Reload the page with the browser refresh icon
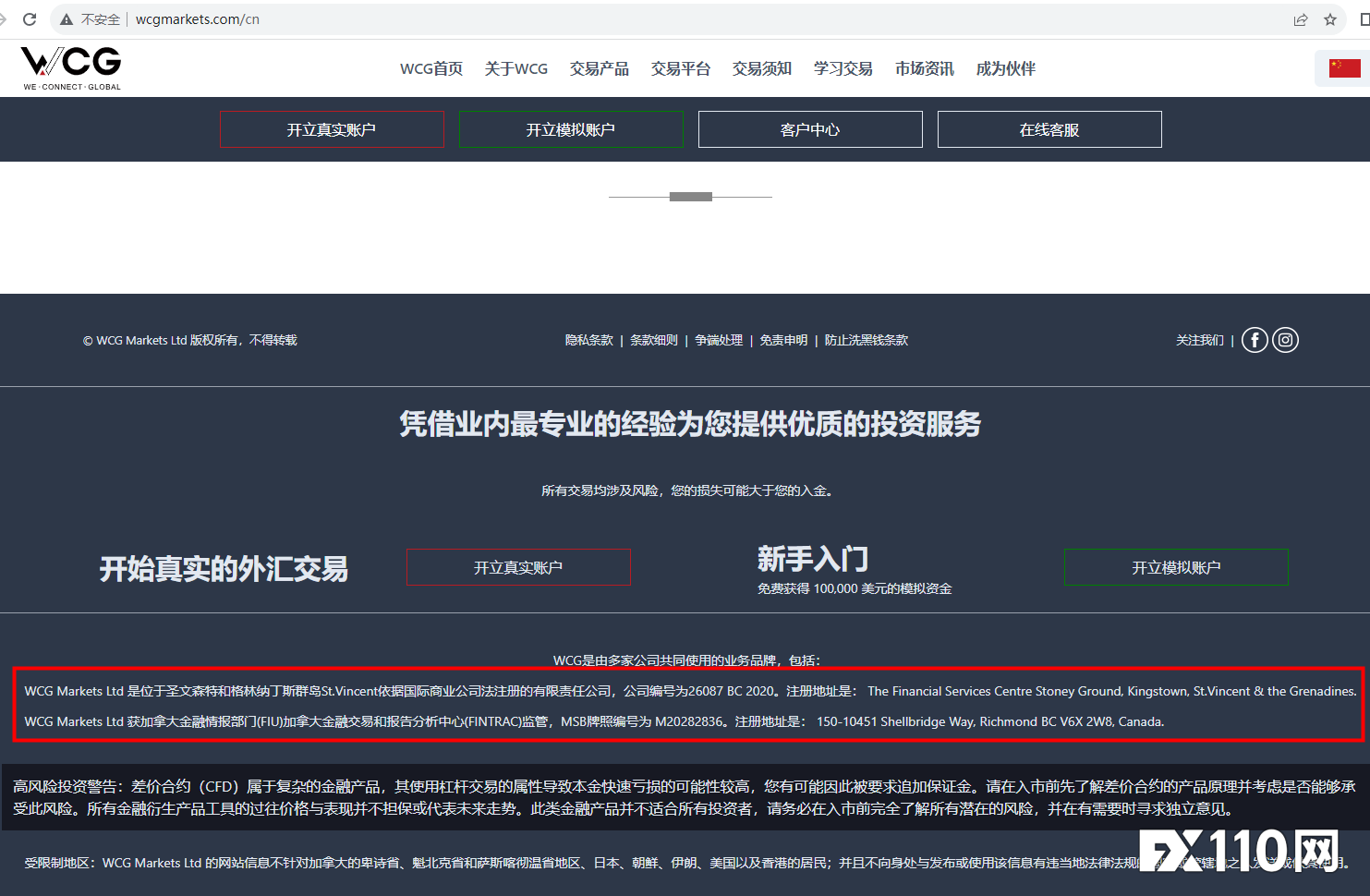Screen dimensions: 1370x896 [x=30, y=19]
